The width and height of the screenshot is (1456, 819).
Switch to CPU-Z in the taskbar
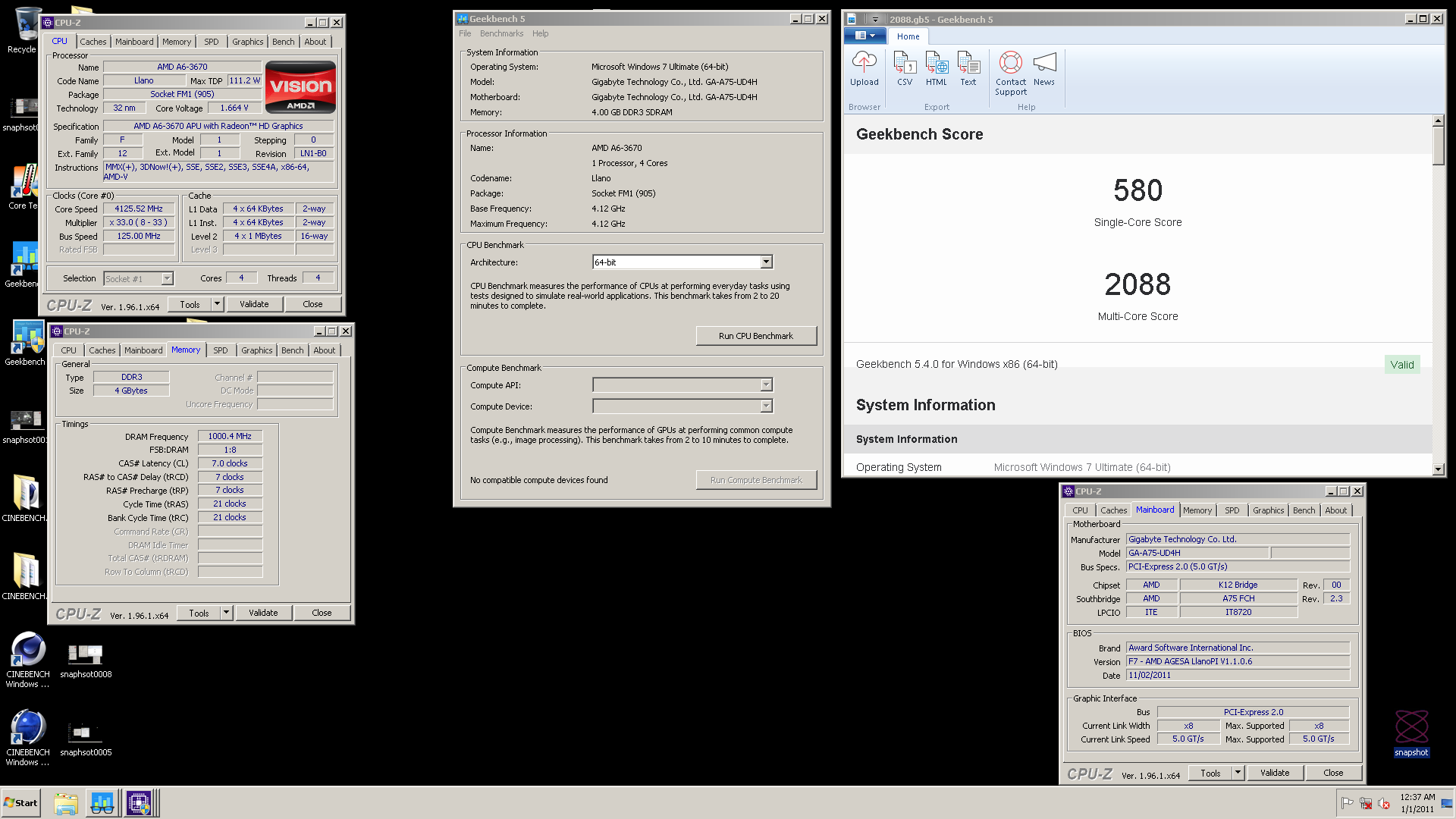point(140,803)
